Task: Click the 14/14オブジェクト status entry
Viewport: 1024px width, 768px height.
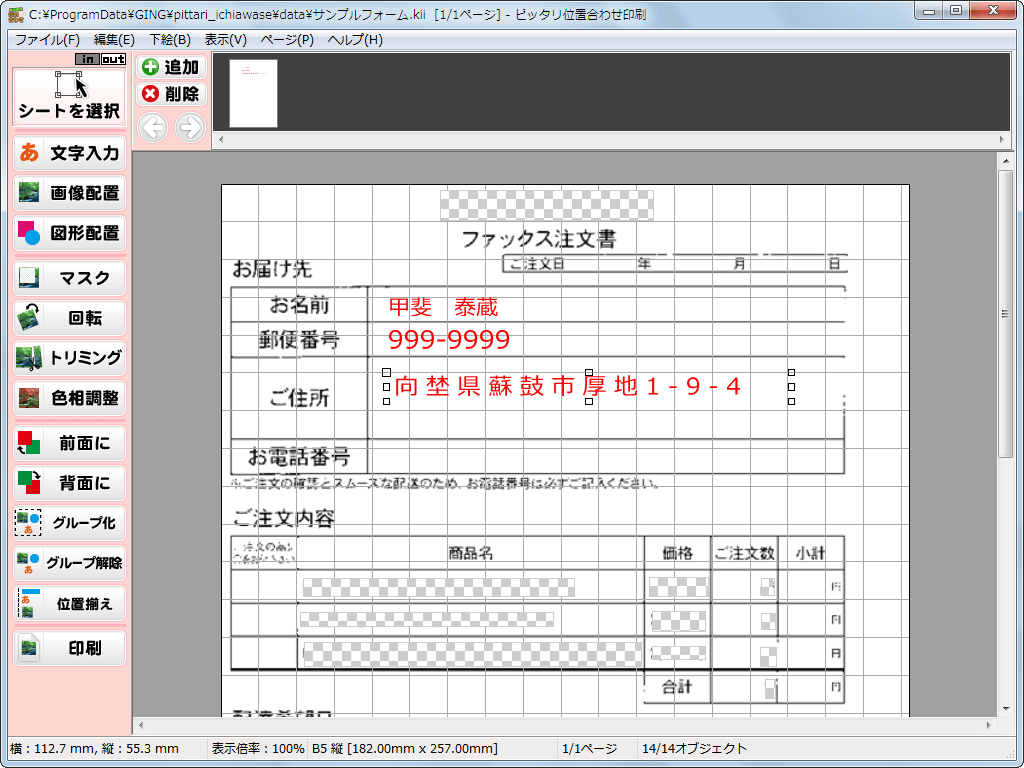Action: [x=694, y=748]
